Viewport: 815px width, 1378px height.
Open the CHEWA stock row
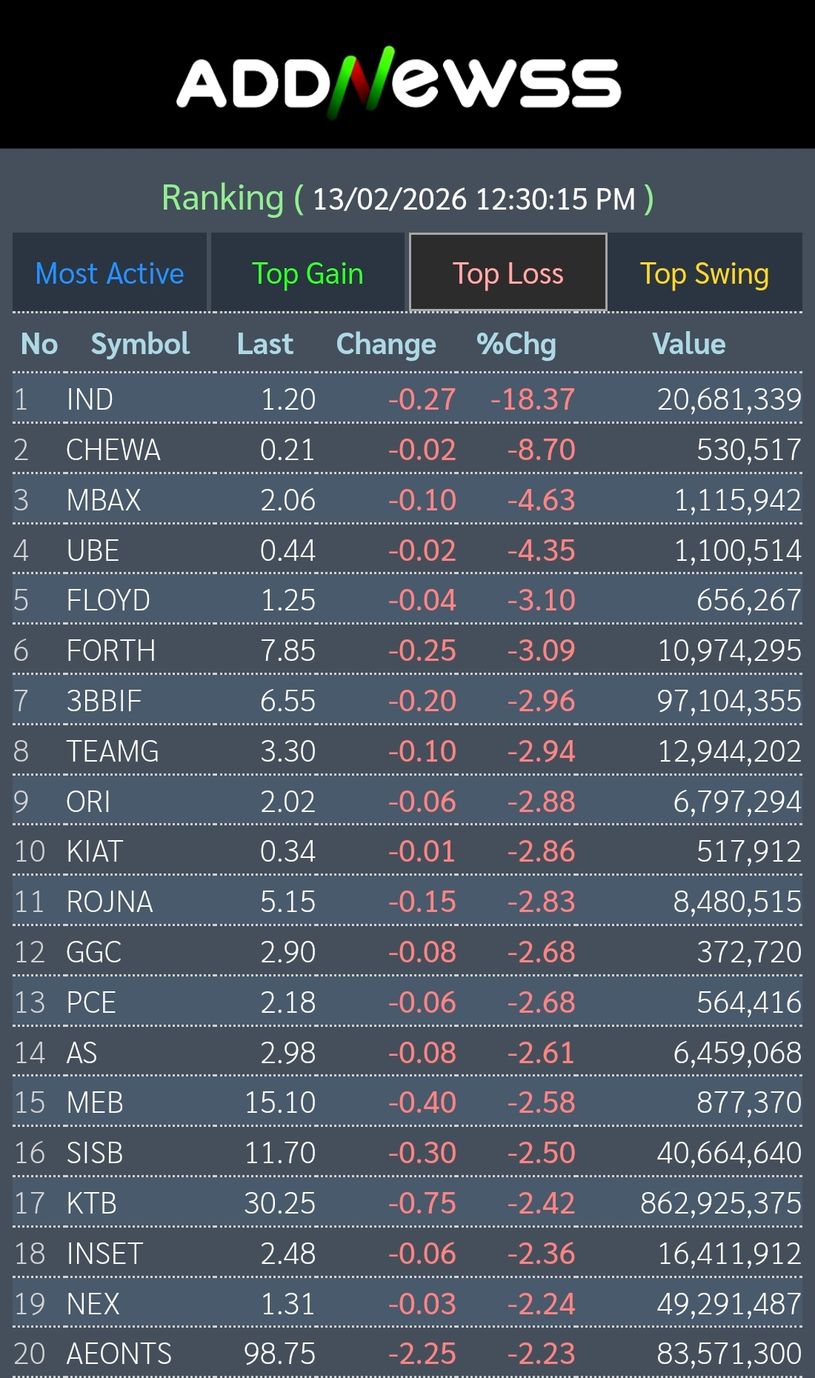pyautogui.click(x=113, y=450)
